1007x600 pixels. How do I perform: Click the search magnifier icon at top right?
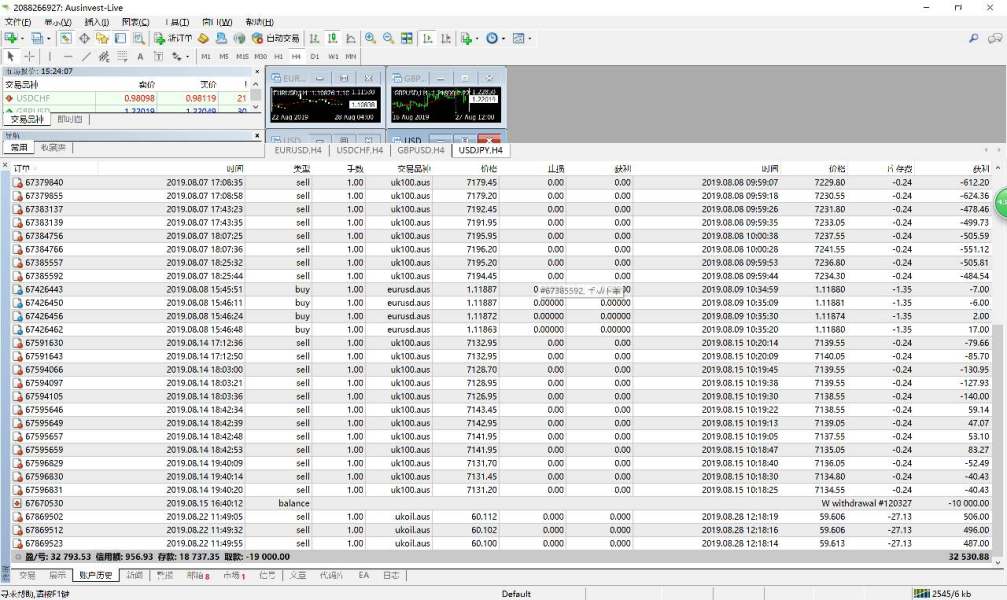(973, 39)
